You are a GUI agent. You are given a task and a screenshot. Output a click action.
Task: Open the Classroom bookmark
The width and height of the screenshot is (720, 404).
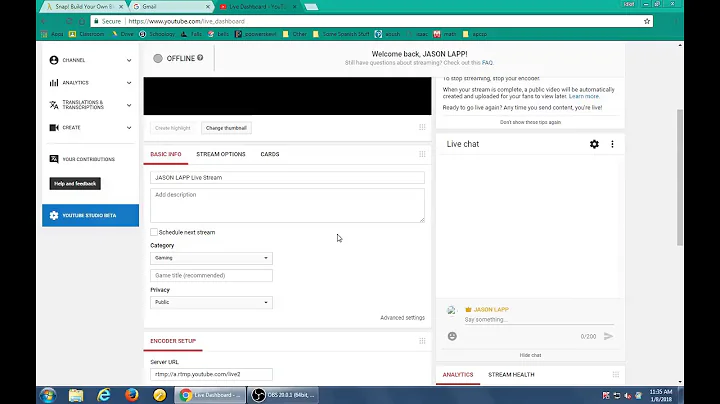[x=86, y=34]
